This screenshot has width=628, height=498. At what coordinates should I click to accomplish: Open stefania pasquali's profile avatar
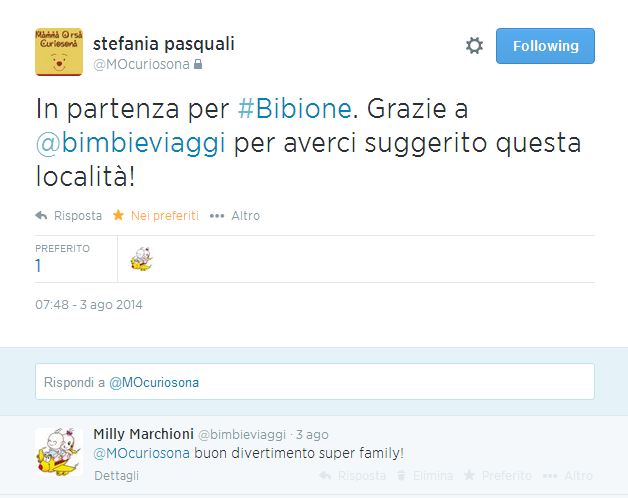(58, 52)
